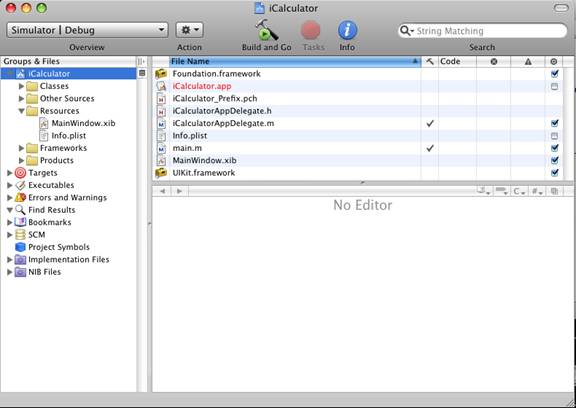Open the Simulator | Debug overview dropdown
Viewport: 576px width, 408px height.
tap(87, 30)
